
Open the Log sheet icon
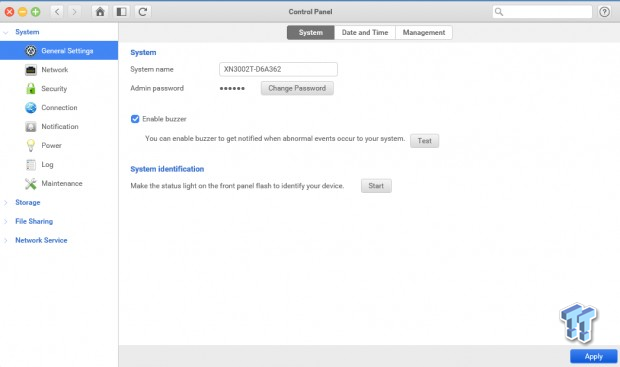tap(31, 165)
